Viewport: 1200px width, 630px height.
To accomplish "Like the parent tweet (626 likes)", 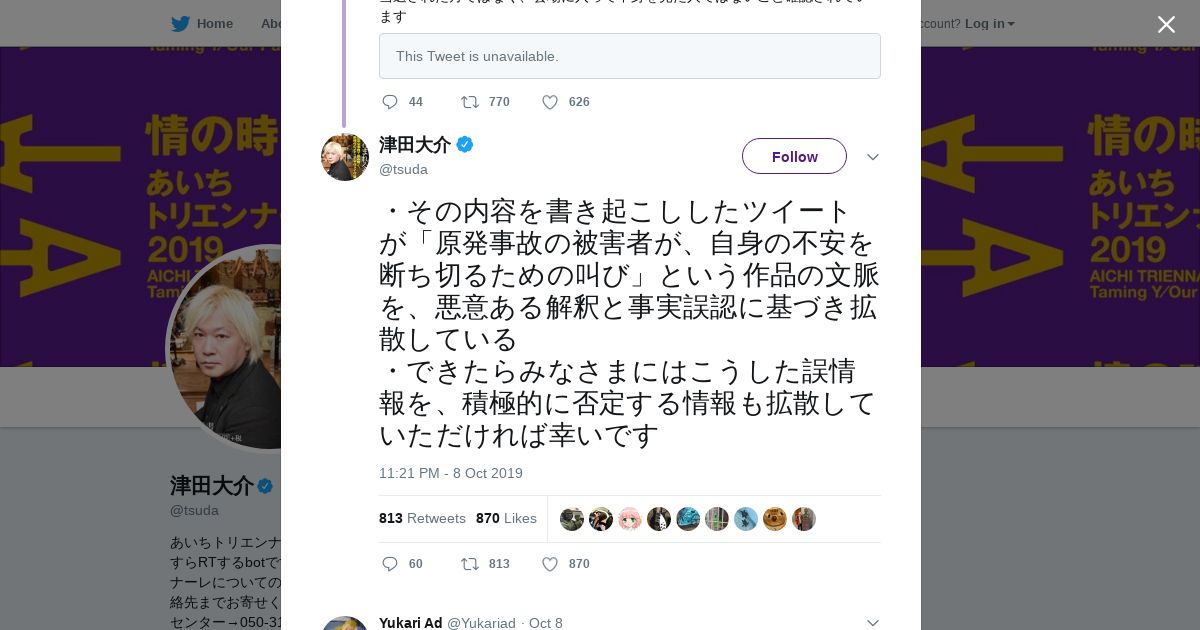I will click(x=549, y=102).
